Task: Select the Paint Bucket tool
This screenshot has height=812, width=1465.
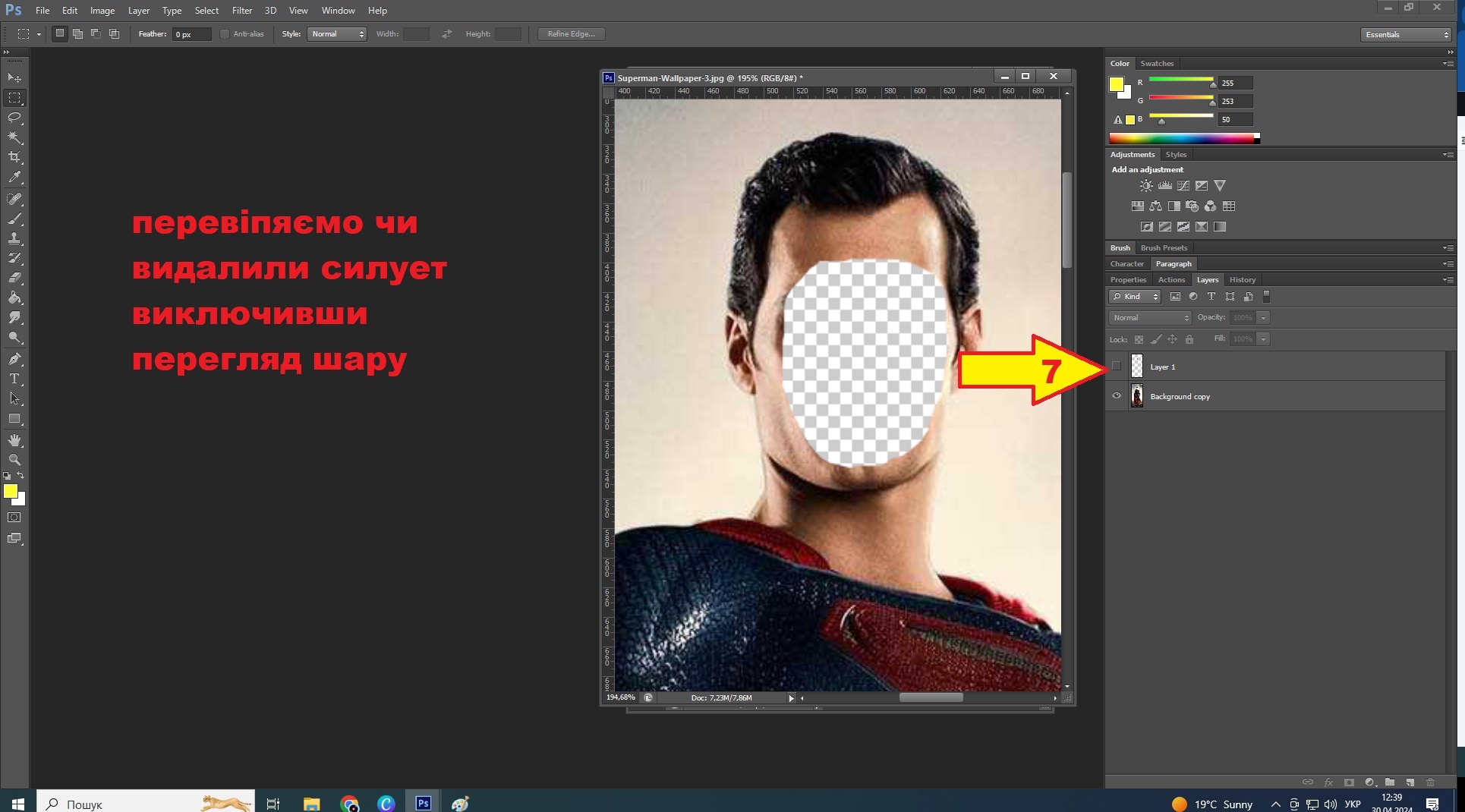Action: pos(14,297)
